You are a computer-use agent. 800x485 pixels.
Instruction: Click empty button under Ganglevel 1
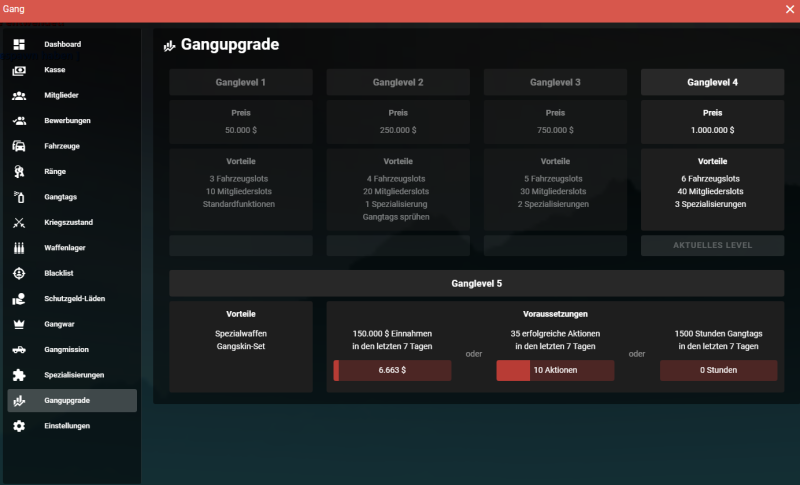241,245
